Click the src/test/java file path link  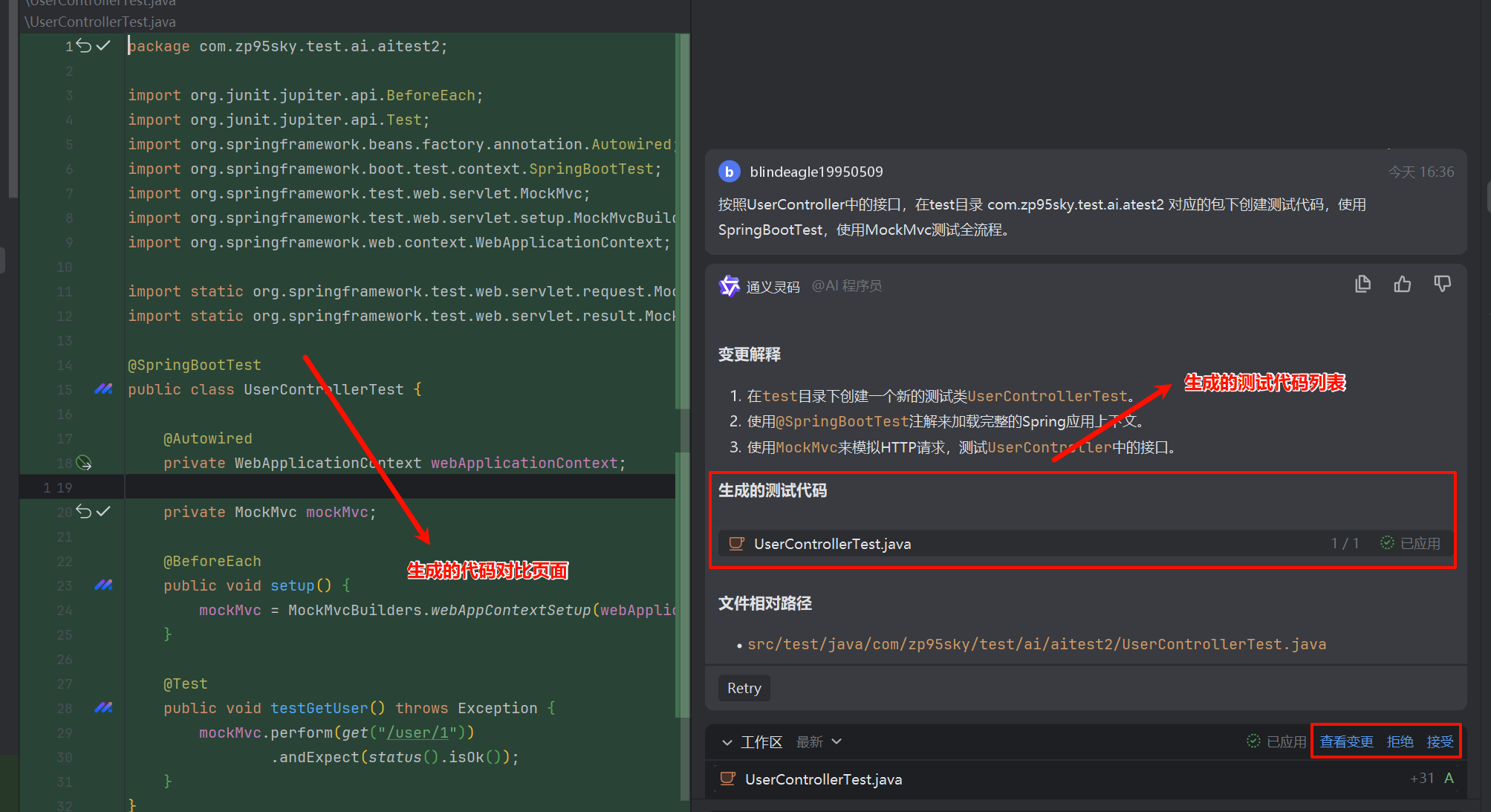pyautogui.click(x=1037, y=644)
